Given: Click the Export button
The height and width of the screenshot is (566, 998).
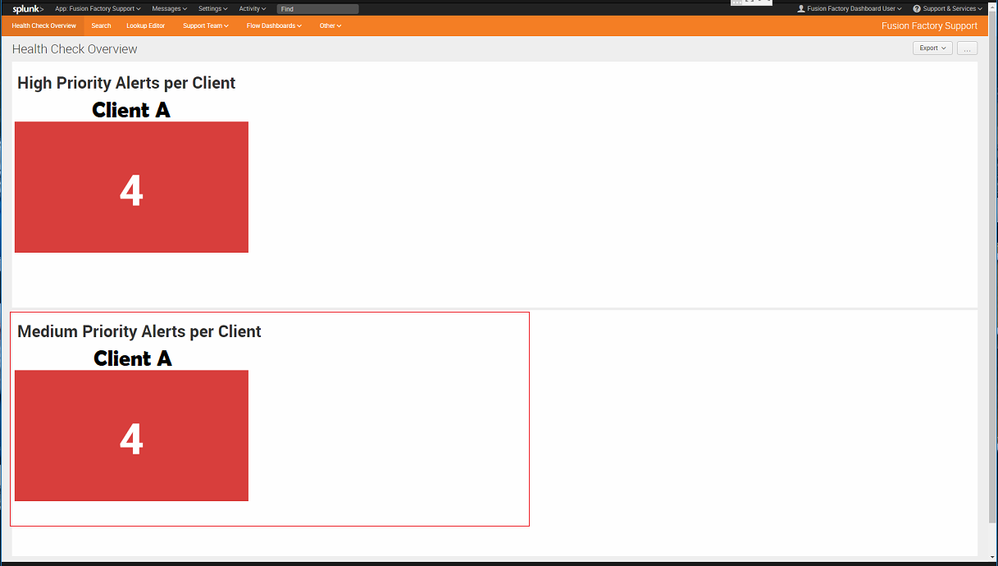Looking at the screenshot, I should click(x=932, y=48).
